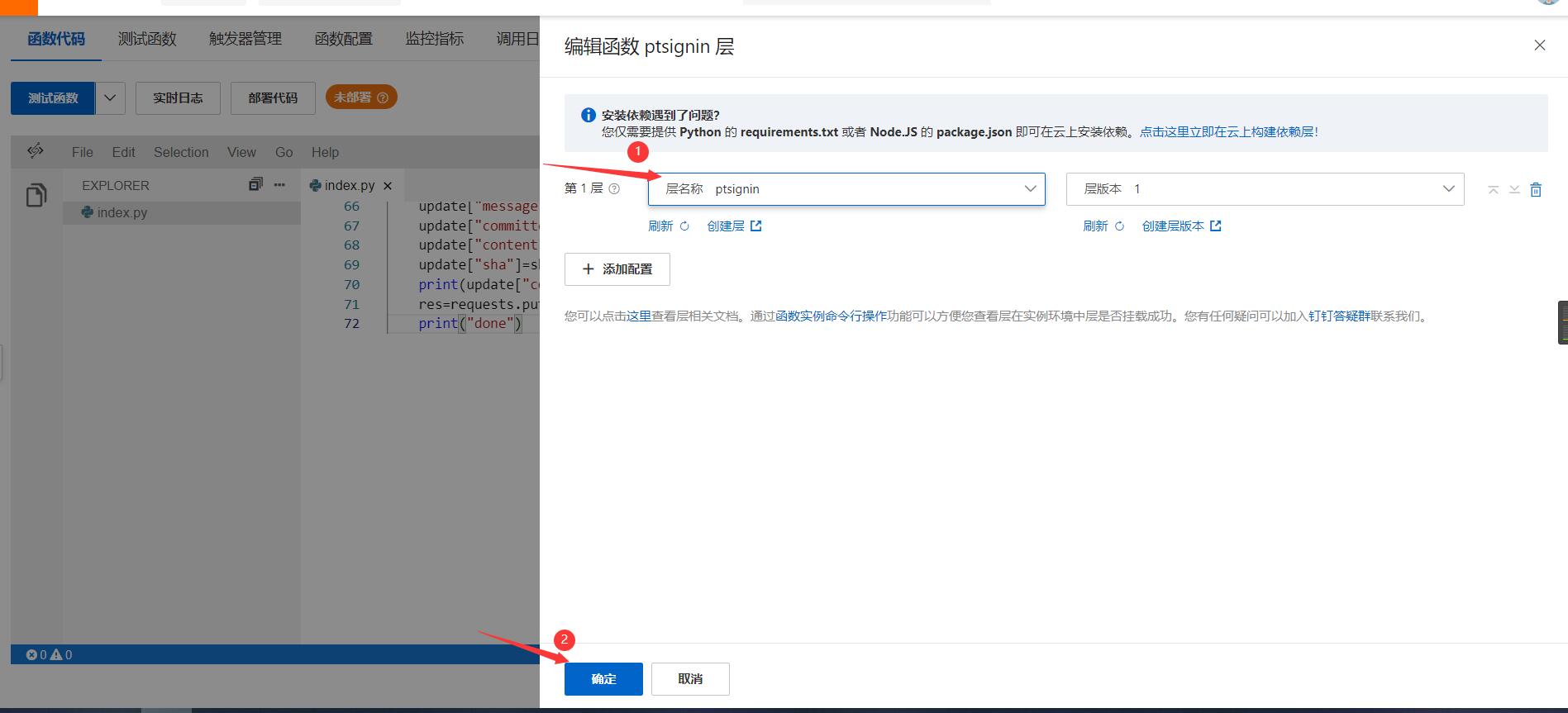Click the delete trash icon for layer 1
Image resolution: width=1568 pixels, height=713 pixels.
coord(1536,190)
